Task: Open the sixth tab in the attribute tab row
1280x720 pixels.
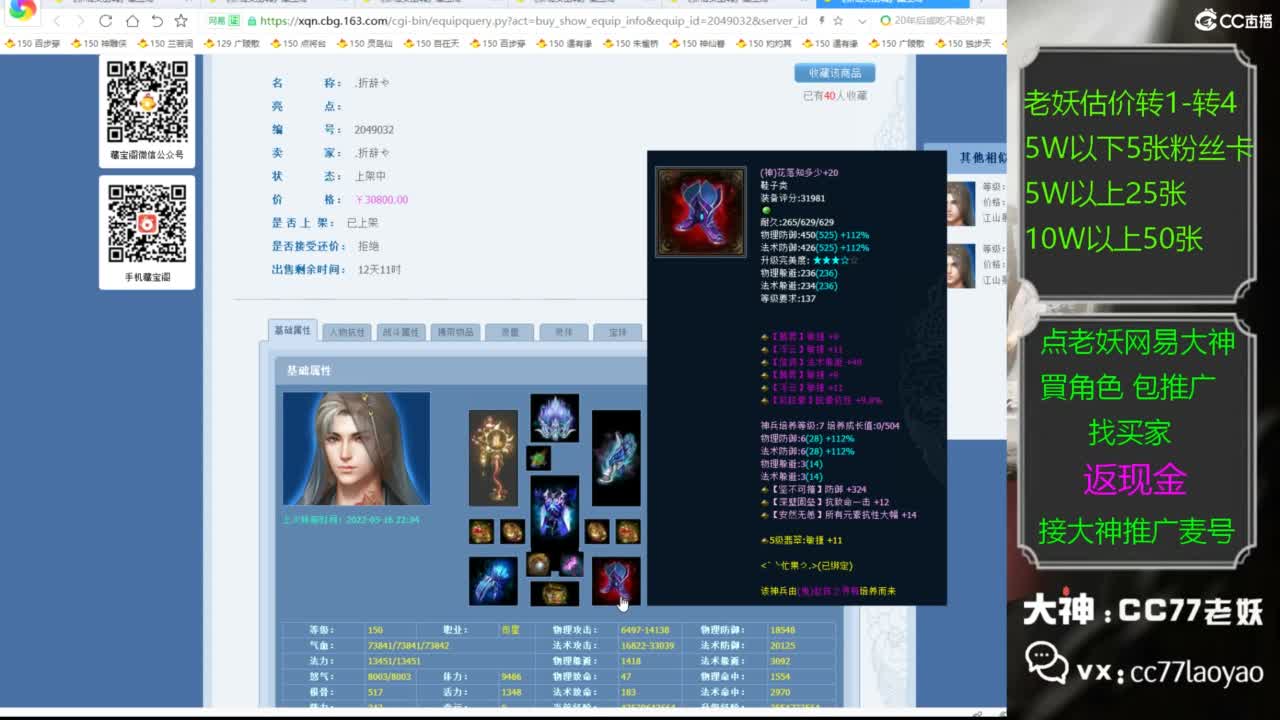Action: point(563,332)
